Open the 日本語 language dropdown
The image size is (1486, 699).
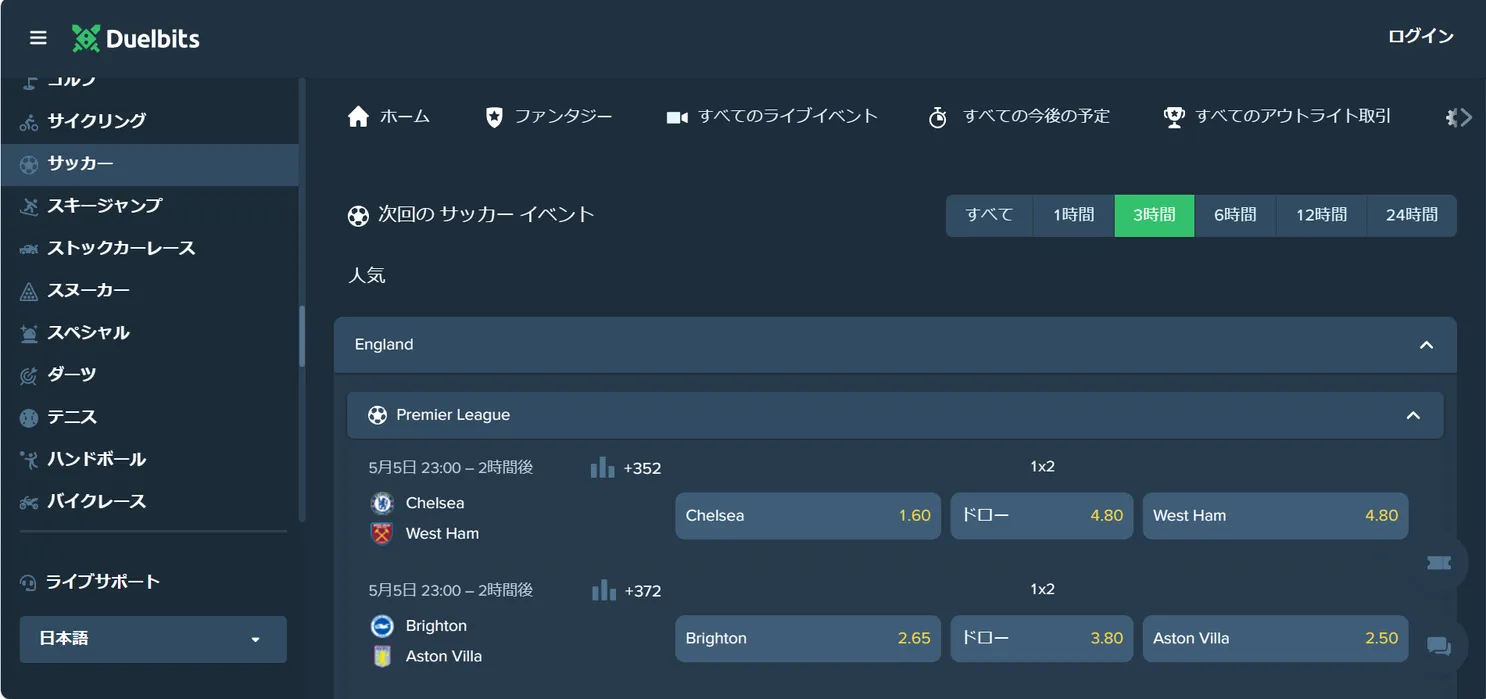click(153, 638)
